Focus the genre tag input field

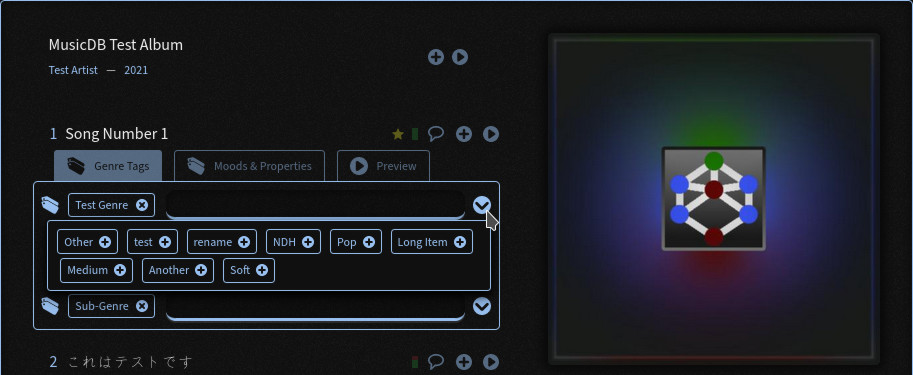click(x=315, y=204)
